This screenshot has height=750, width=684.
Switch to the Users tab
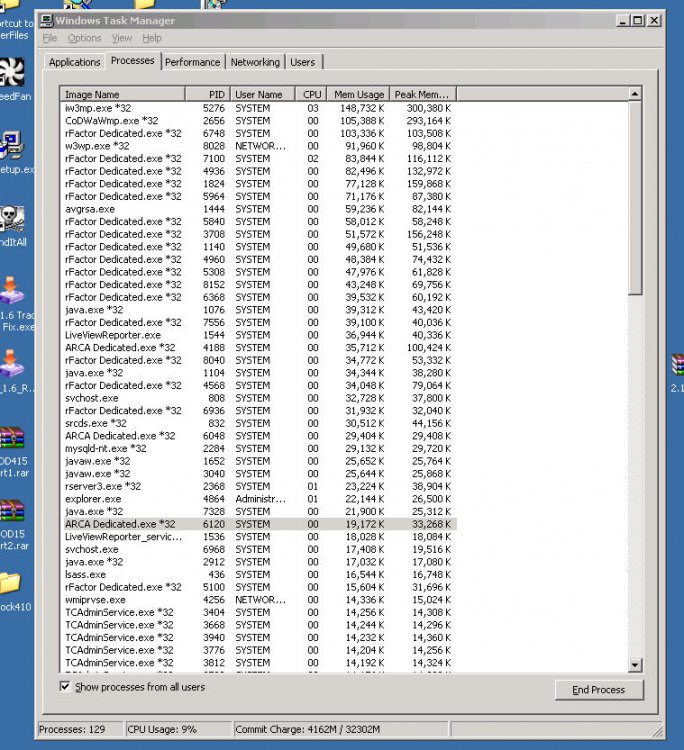point(303,62)
